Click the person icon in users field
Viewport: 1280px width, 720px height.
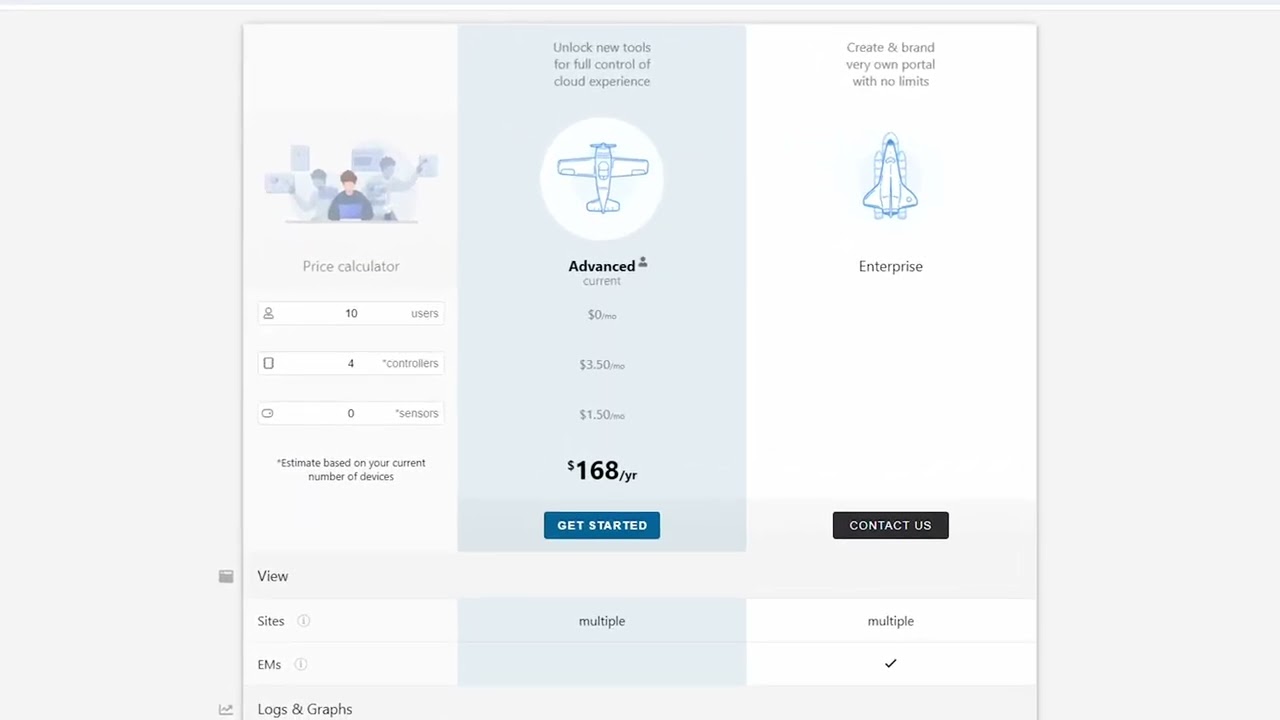(x=268, y=313)
